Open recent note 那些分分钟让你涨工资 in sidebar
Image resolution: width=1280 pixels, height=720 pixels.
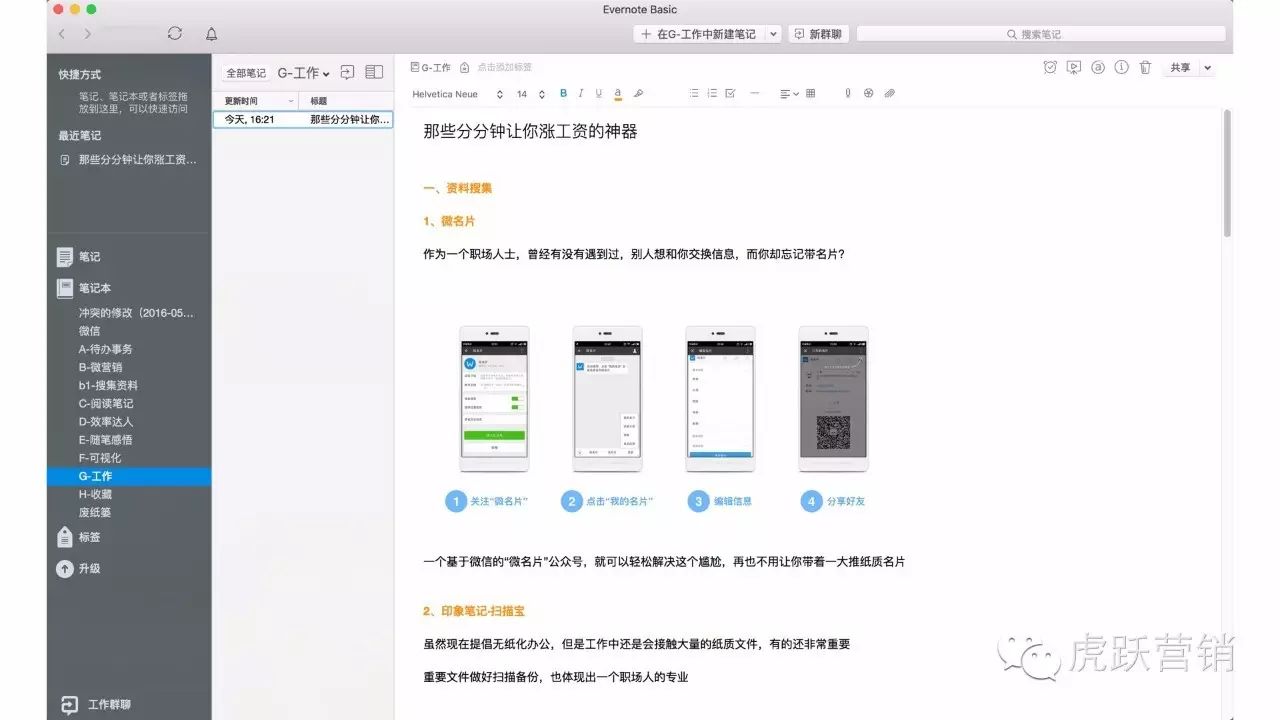(x=128, y=159)
